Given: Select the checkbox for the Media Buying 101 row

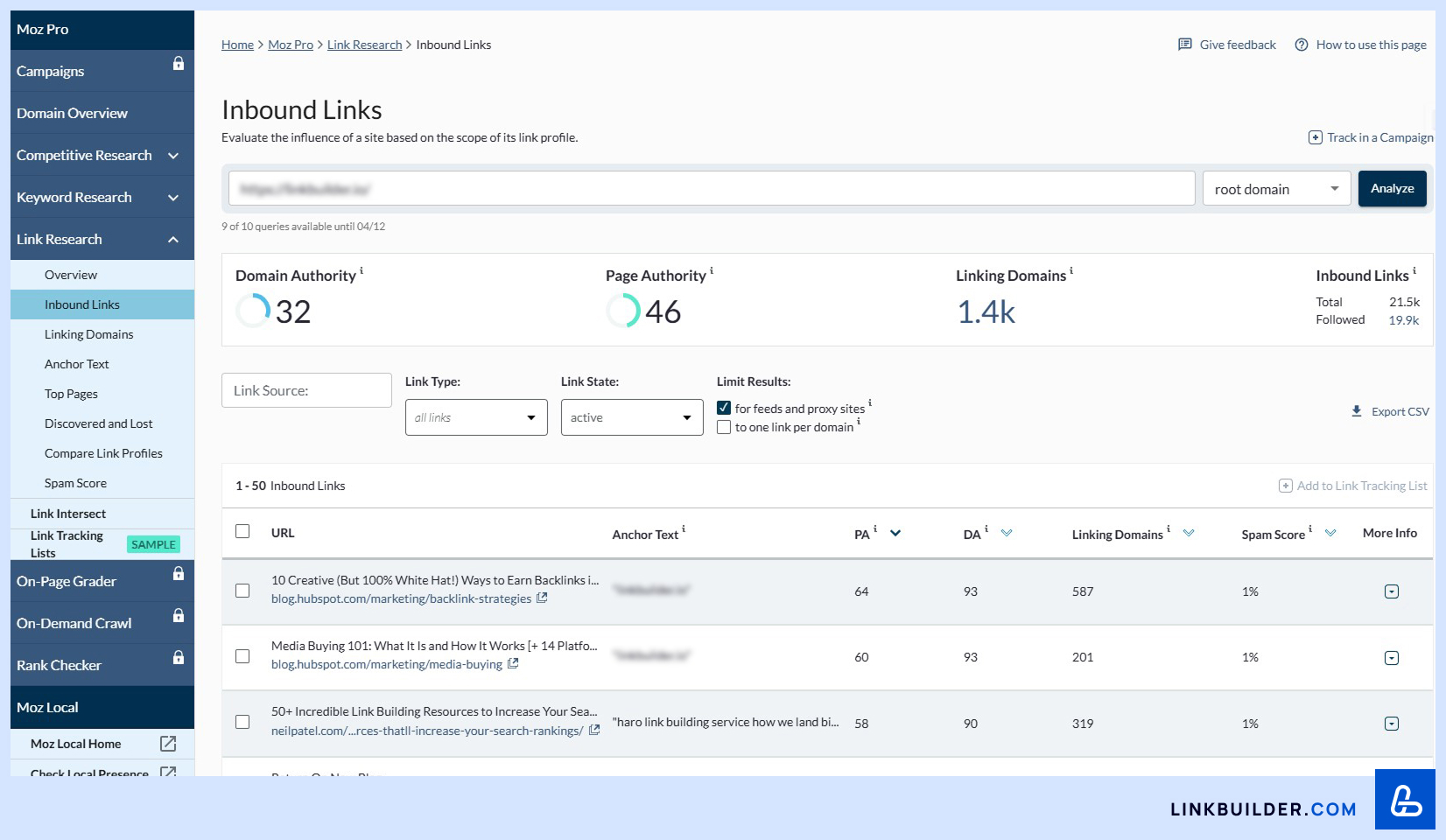Looking at the screenshot, I should pos(242,656).
